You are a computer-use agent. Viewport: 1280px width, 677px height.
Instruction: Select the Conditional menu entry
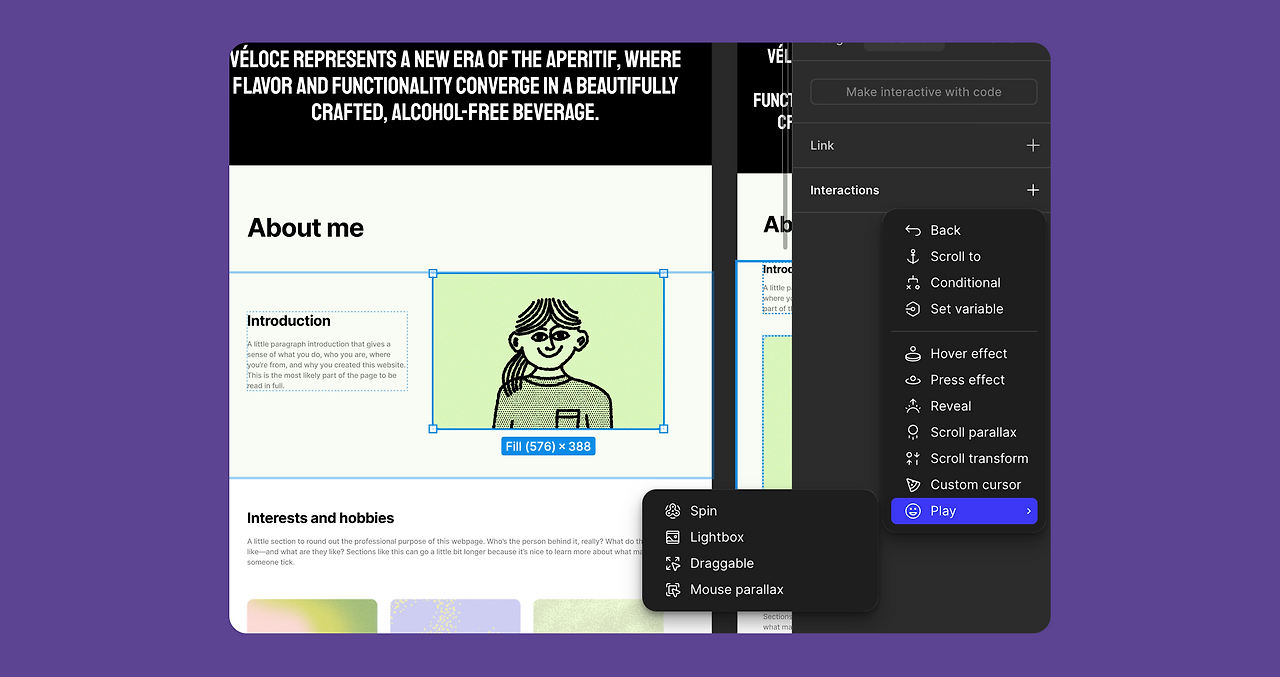[964, 283]
